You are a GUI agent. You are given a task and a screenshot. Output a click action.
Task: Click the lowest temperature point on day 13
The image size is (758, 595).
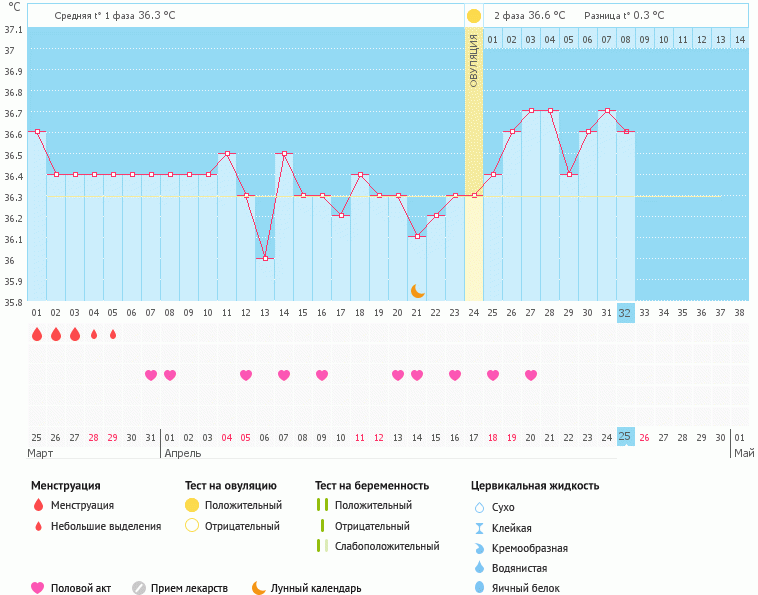tap(265, 259)
